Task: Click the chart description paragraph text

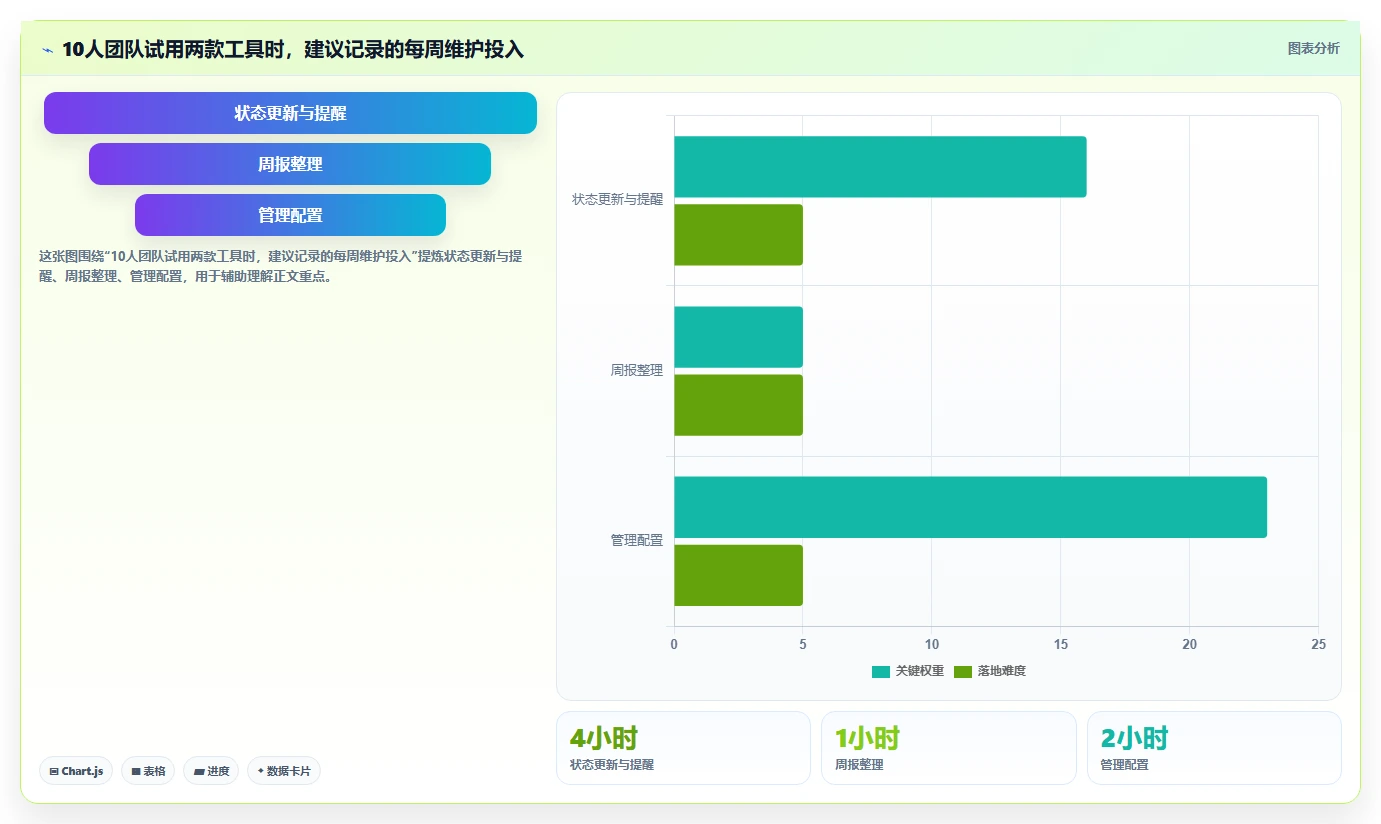Action: [x=281, y=266]
